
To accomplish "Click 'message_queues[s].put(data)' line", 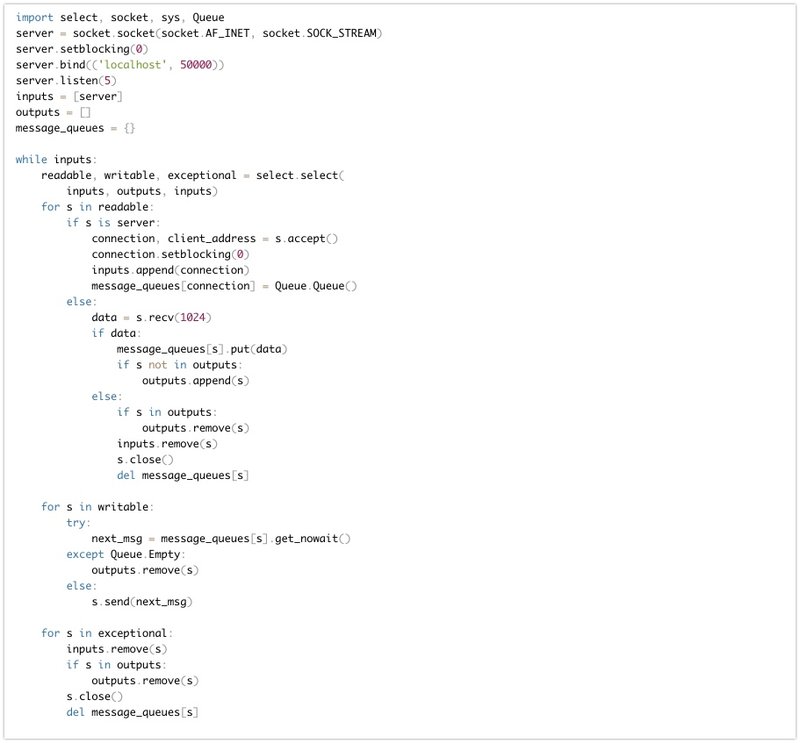I will [x=202, y=350].
